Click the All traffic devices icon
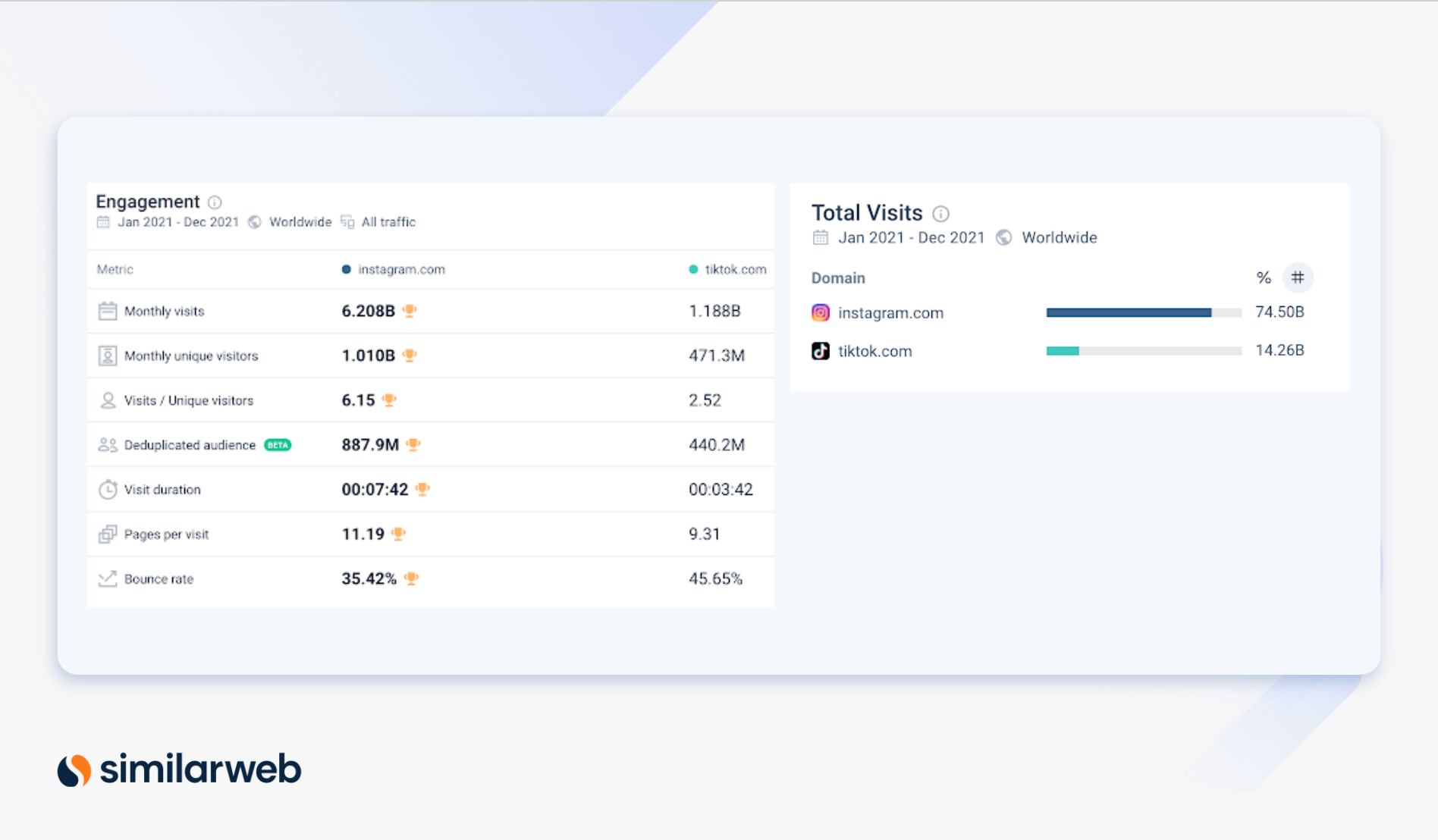Viewport: 1438px width, 840px height. (347, 222)
